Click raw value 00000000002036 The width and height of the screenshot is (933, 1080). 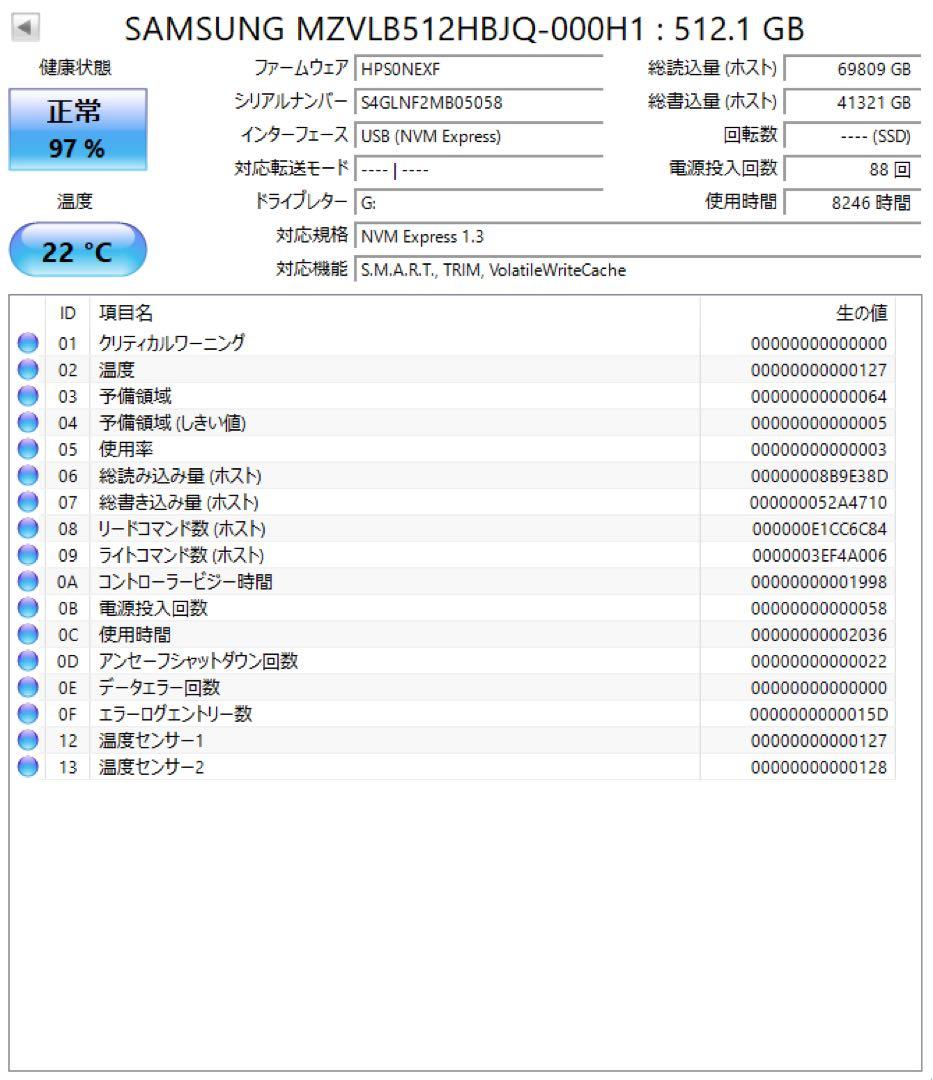819,635
